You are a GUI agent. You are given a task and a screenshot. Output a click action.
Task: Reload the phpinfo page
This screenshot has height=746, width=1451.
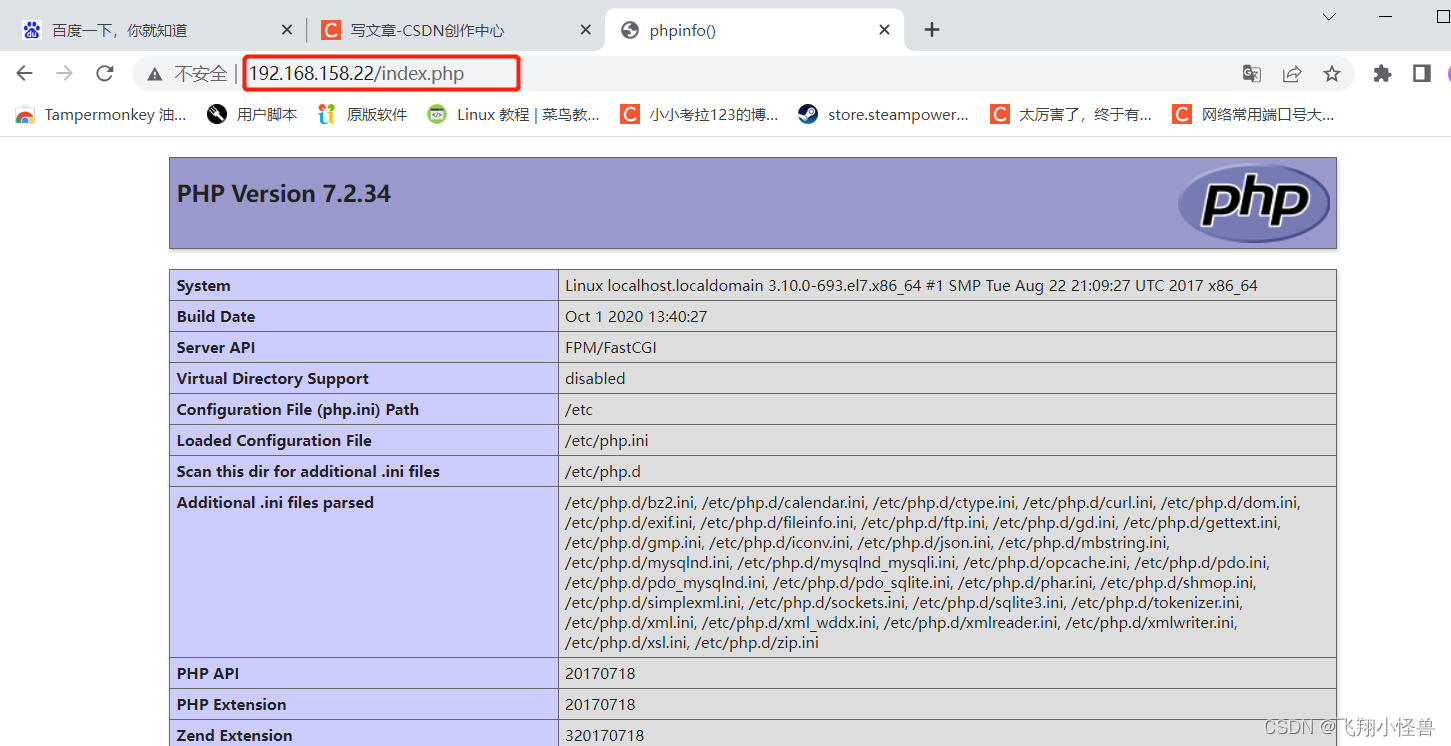[104, 73]
